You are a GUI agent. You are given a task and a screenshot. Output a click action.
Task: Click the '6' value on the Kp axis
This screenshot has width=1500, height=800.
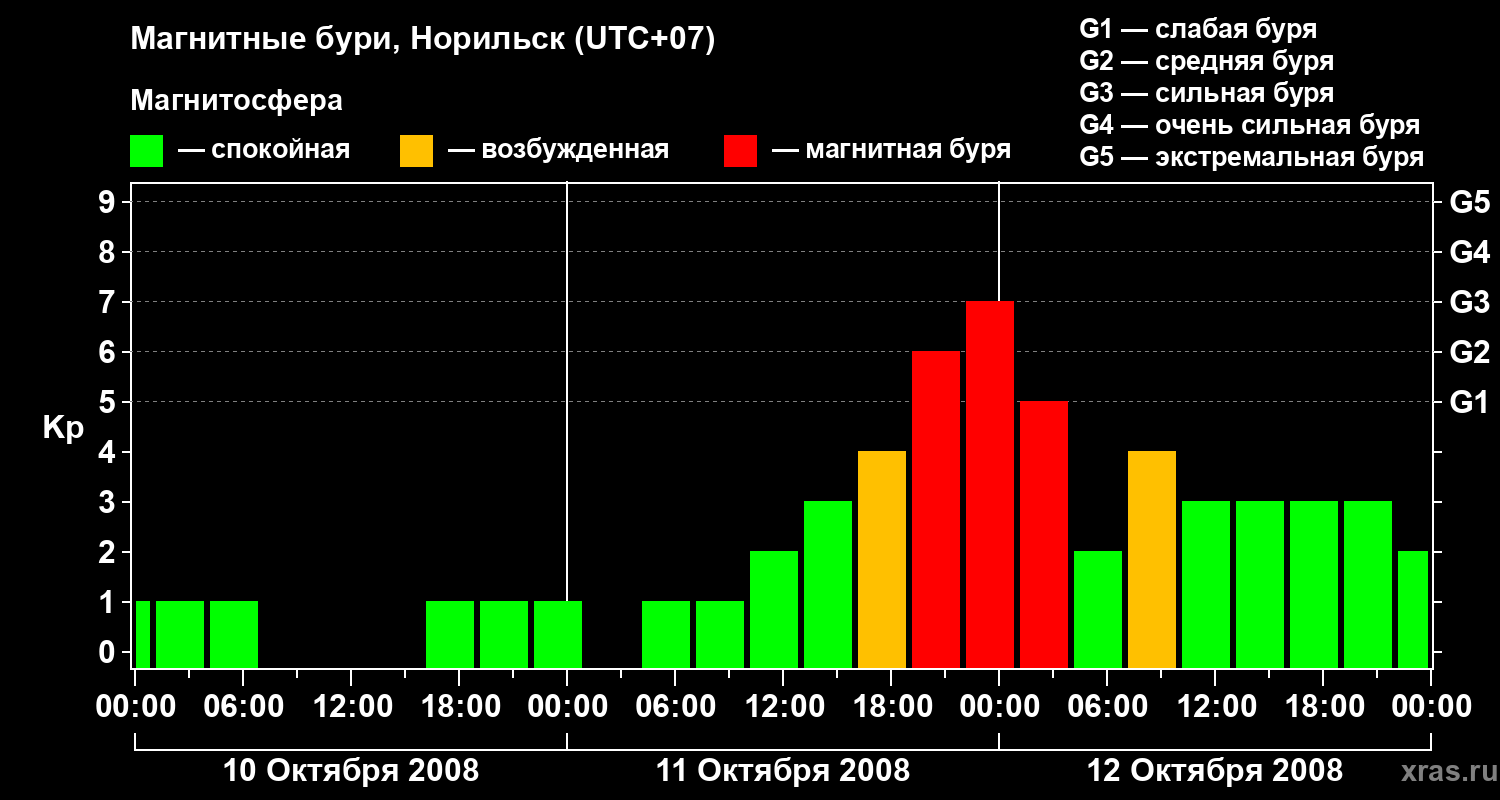(x=109, y=352)
